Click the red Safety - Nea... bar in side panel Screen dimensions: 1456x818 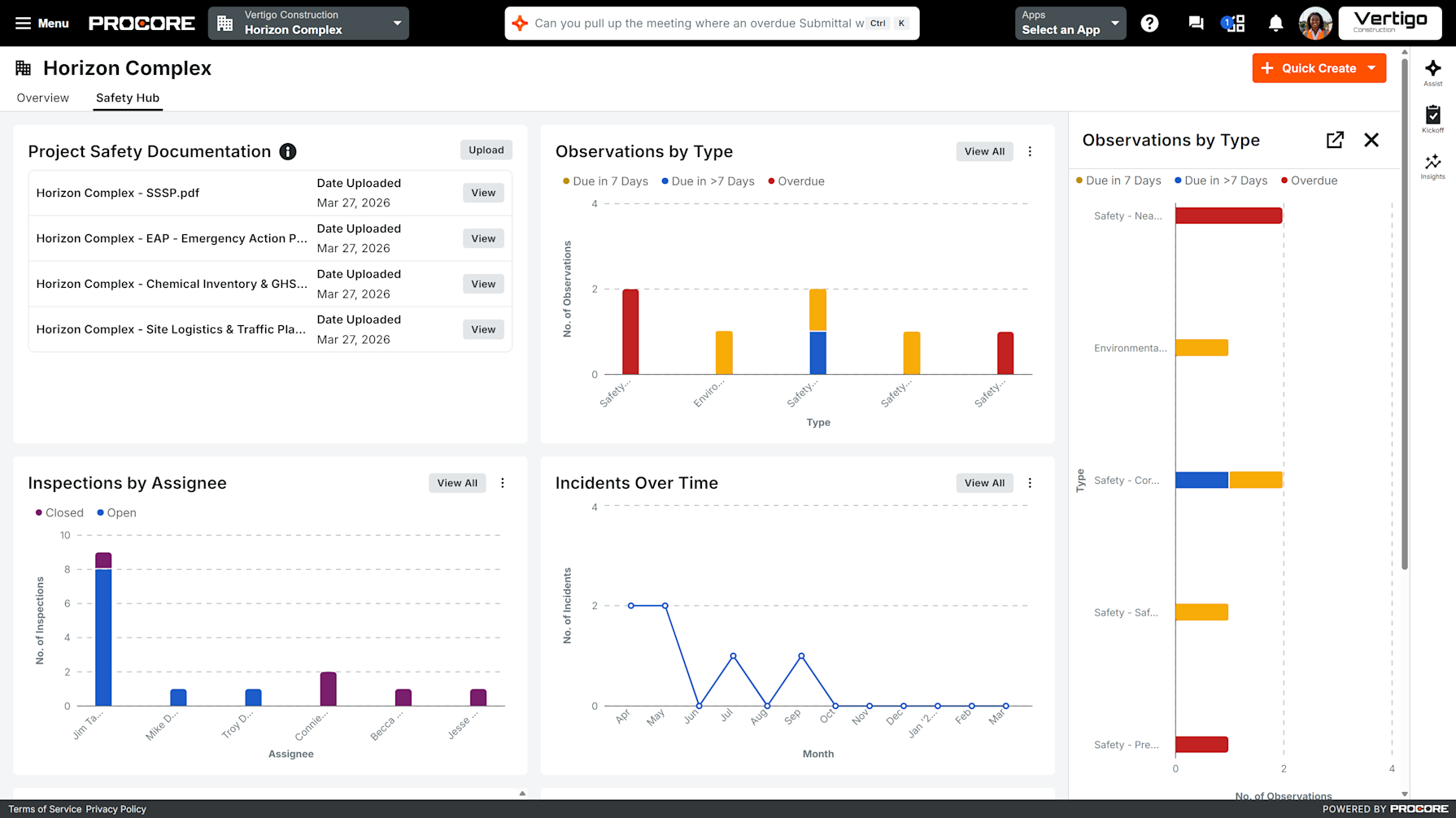click(1228, 215)
